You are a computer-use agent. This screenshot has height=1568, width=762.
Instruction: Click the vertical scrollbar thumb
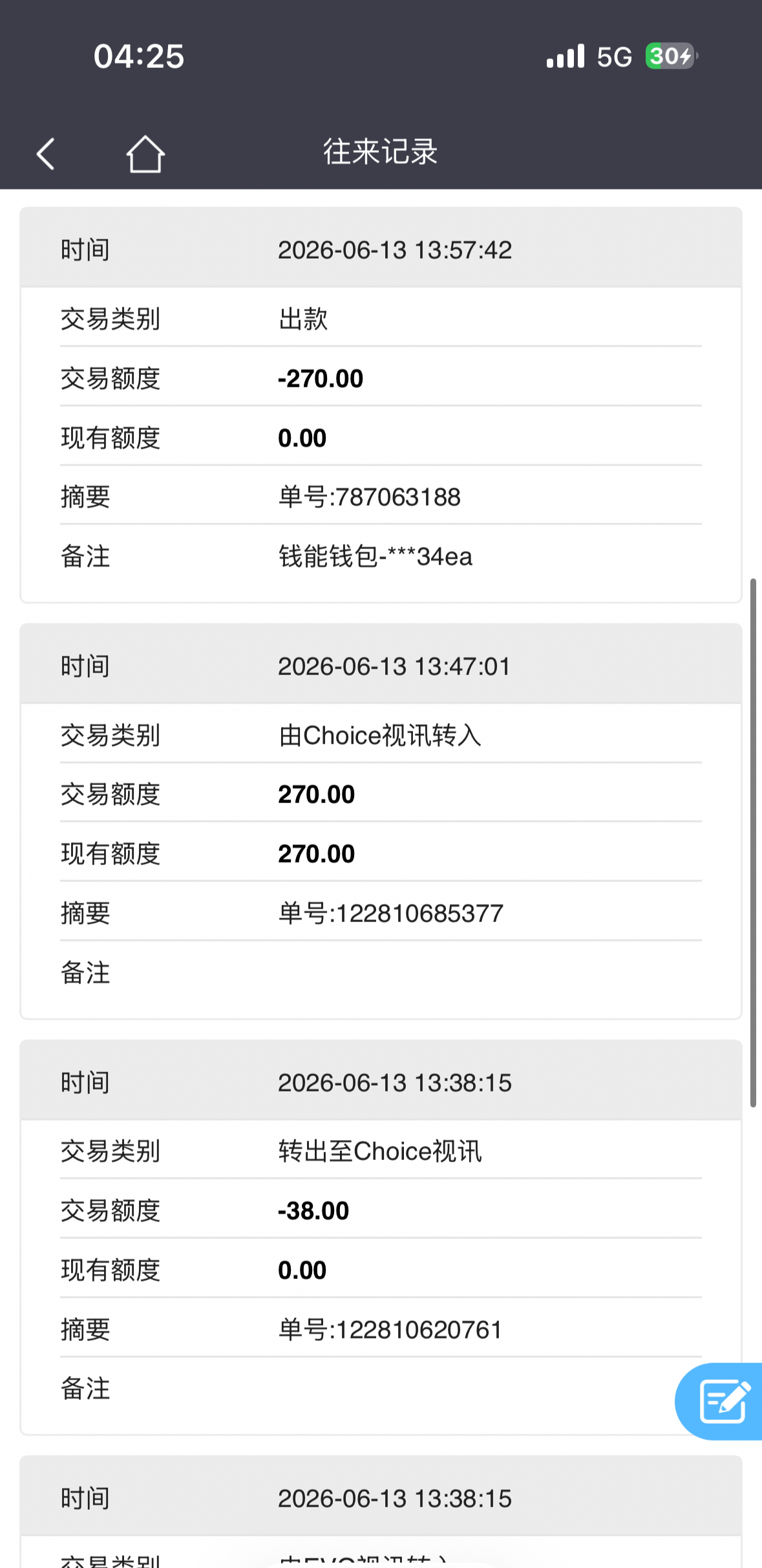pyautogui.click(x=753, y=843)
